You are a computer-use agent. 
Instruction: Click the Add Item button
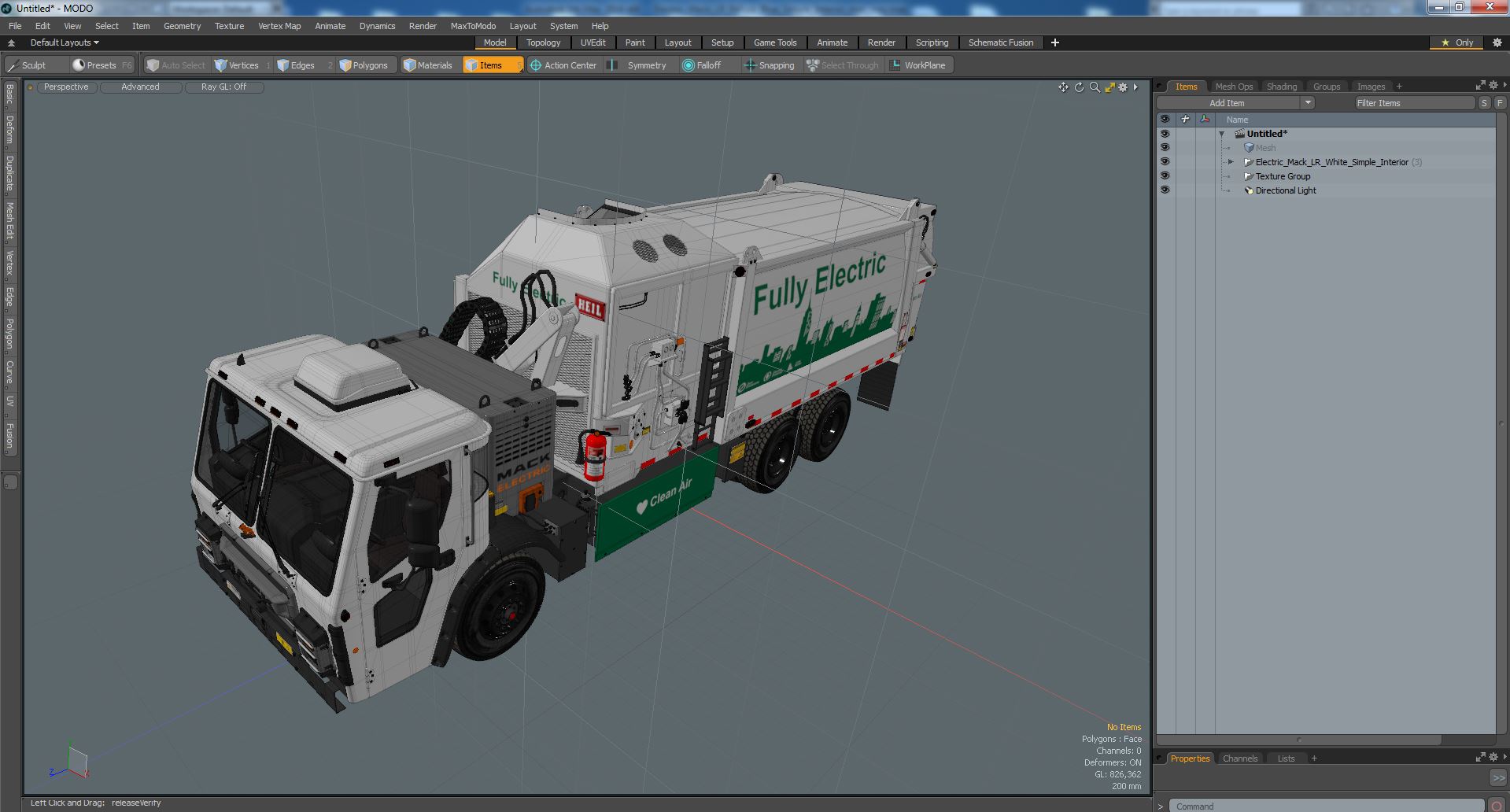pyautogui.click(x=1227, y=103)
